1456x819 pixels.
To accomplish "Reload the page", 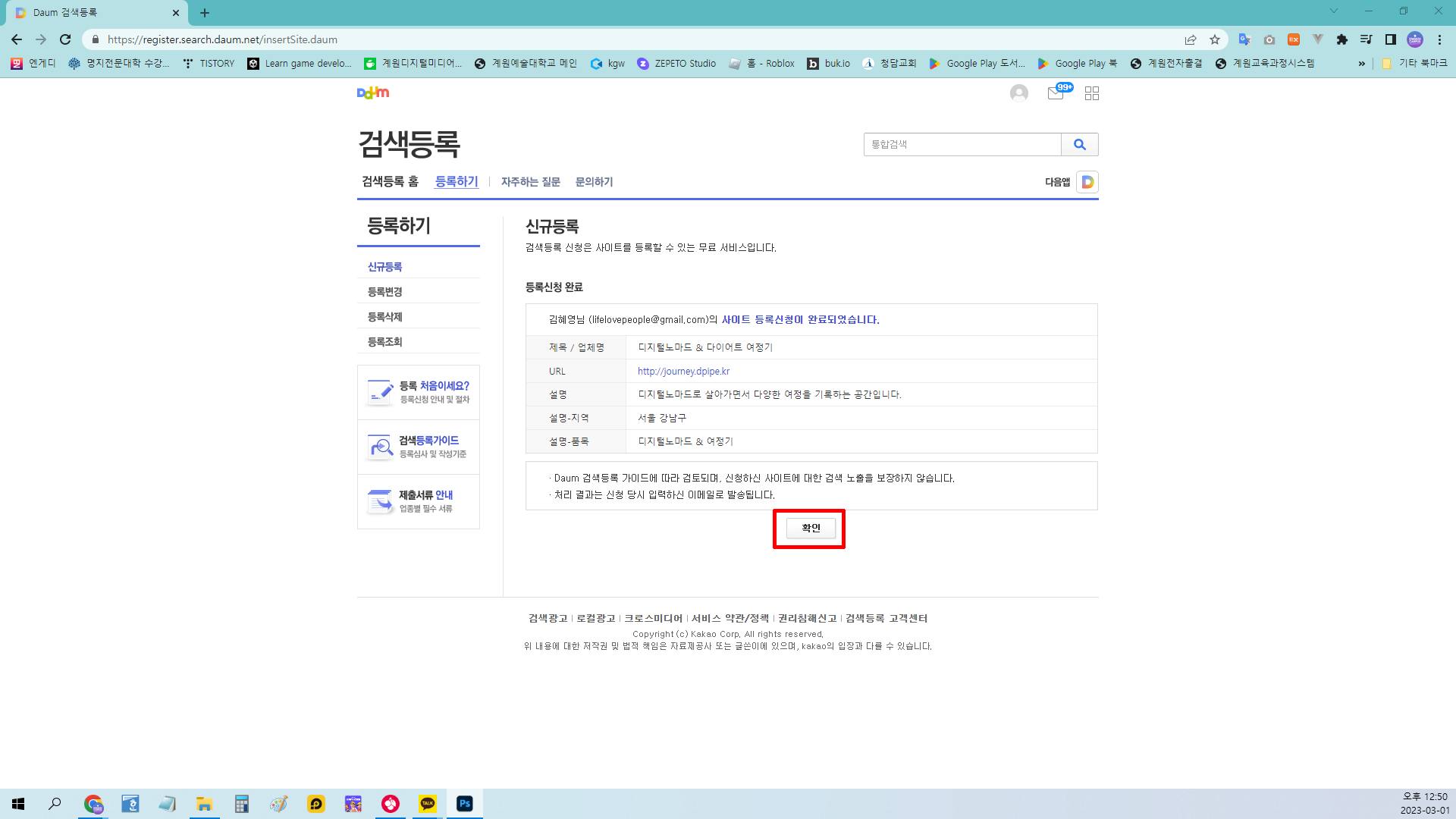I will [65, 39].
